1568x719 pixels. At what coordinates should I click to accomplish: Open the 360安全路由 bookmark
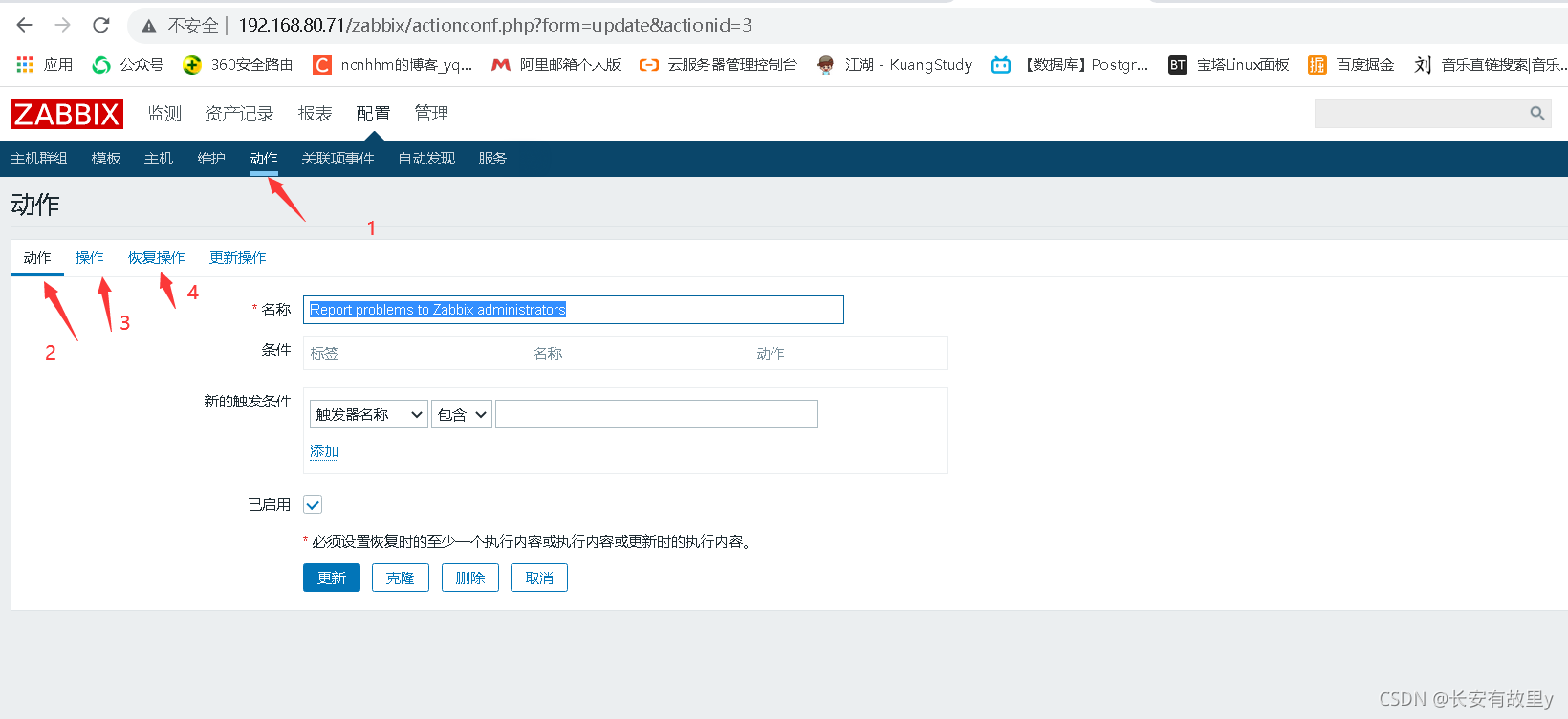238,64
